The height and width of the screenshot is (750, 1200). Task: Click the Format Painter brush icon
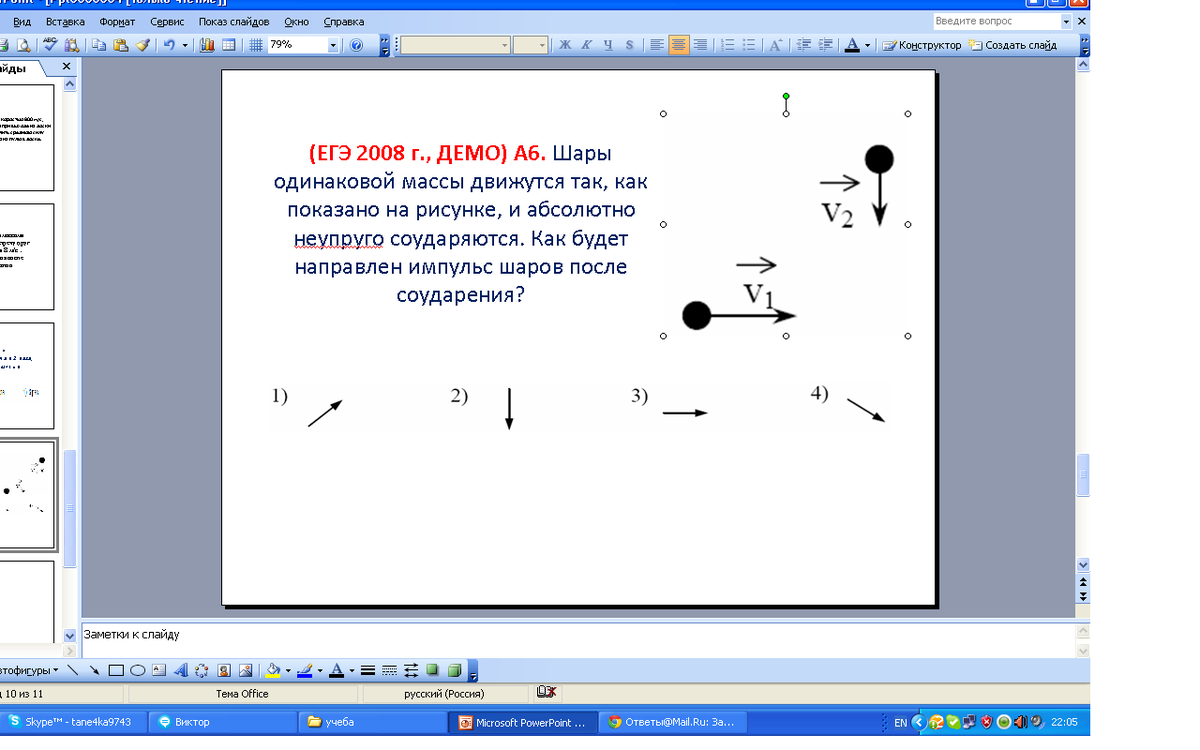click(142, 45)
